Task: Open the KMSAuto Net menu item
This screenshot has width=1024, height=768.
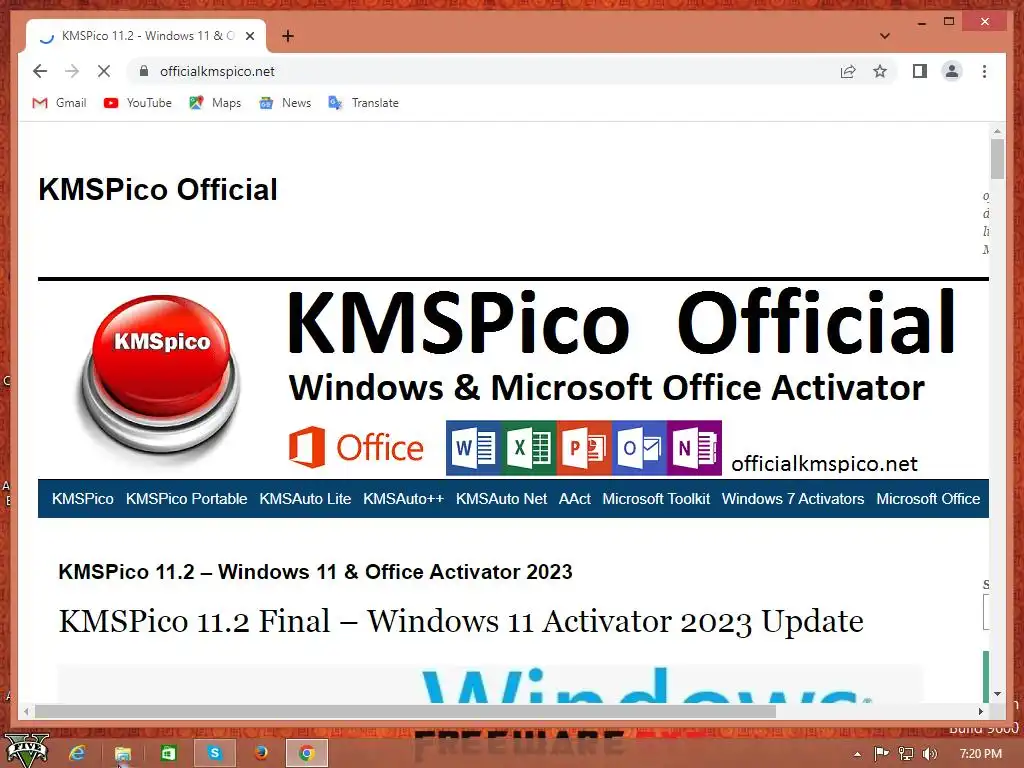Action: point(502,498)
